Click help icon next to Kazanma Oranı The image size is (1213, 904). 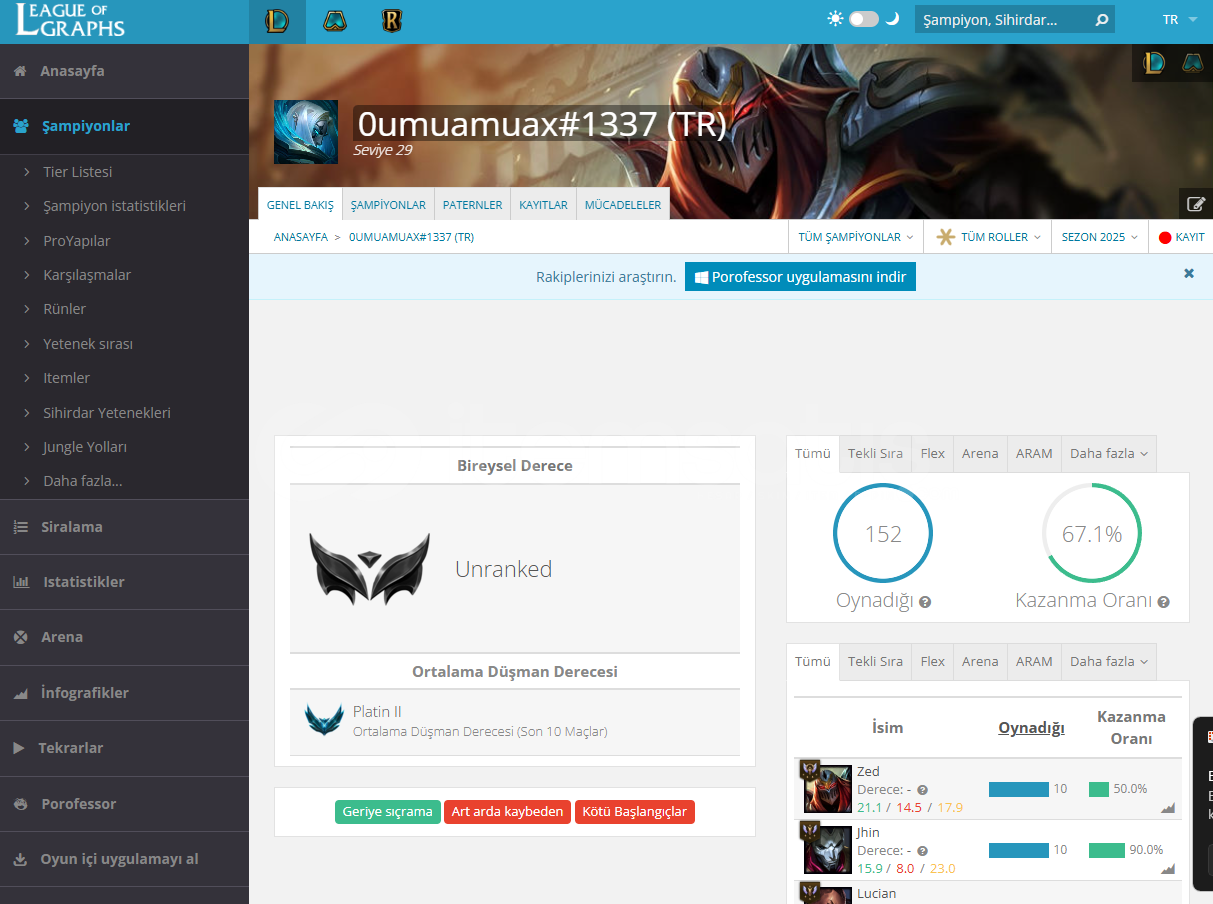[x=1163, y=602]
